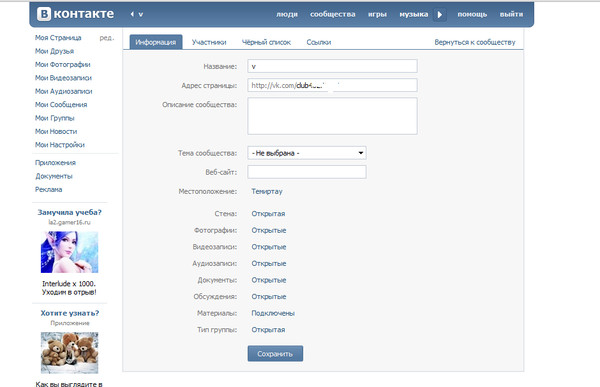Click the 'Название' input field

click(332, 66)
